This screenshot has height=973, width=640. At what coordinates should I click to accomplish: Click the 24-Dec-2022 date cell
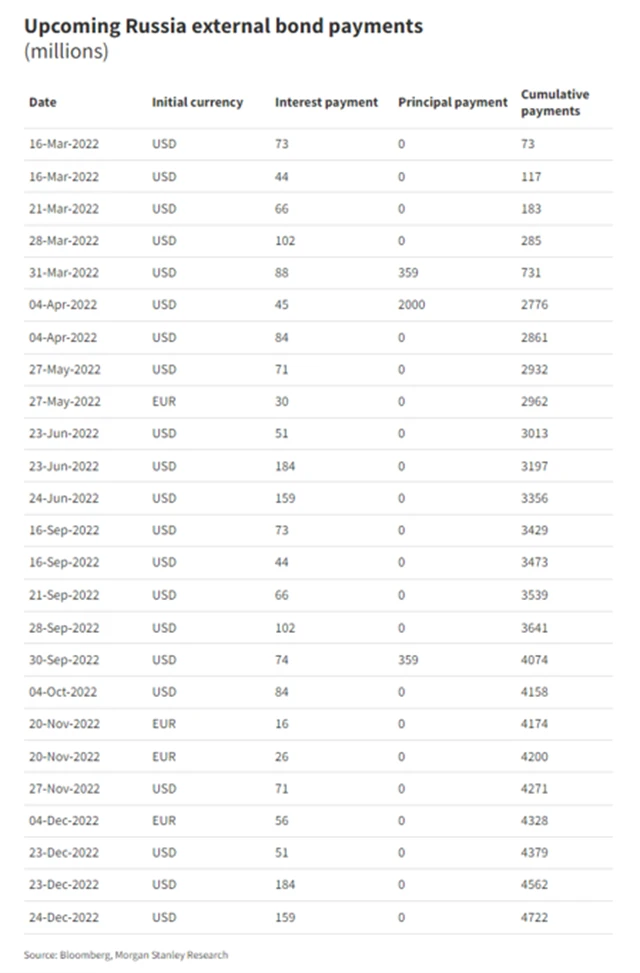pos(64,918)
